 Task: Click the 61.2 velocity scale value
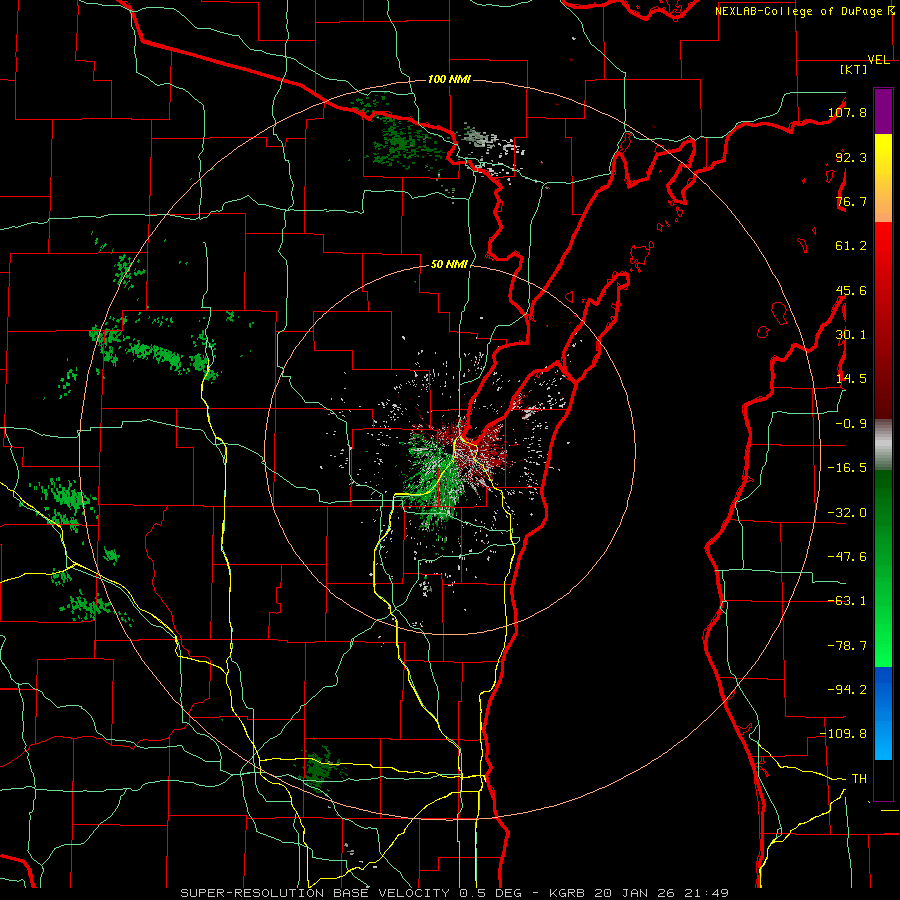click(851, 246)
